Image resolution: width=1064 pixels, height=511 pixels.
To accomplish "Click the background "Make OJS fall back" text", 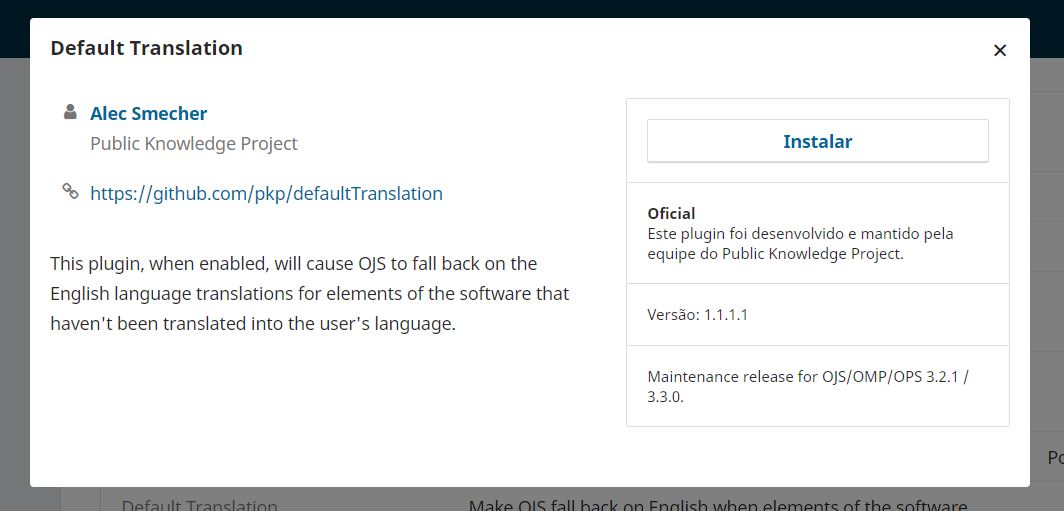I will [x=717, y=505].
